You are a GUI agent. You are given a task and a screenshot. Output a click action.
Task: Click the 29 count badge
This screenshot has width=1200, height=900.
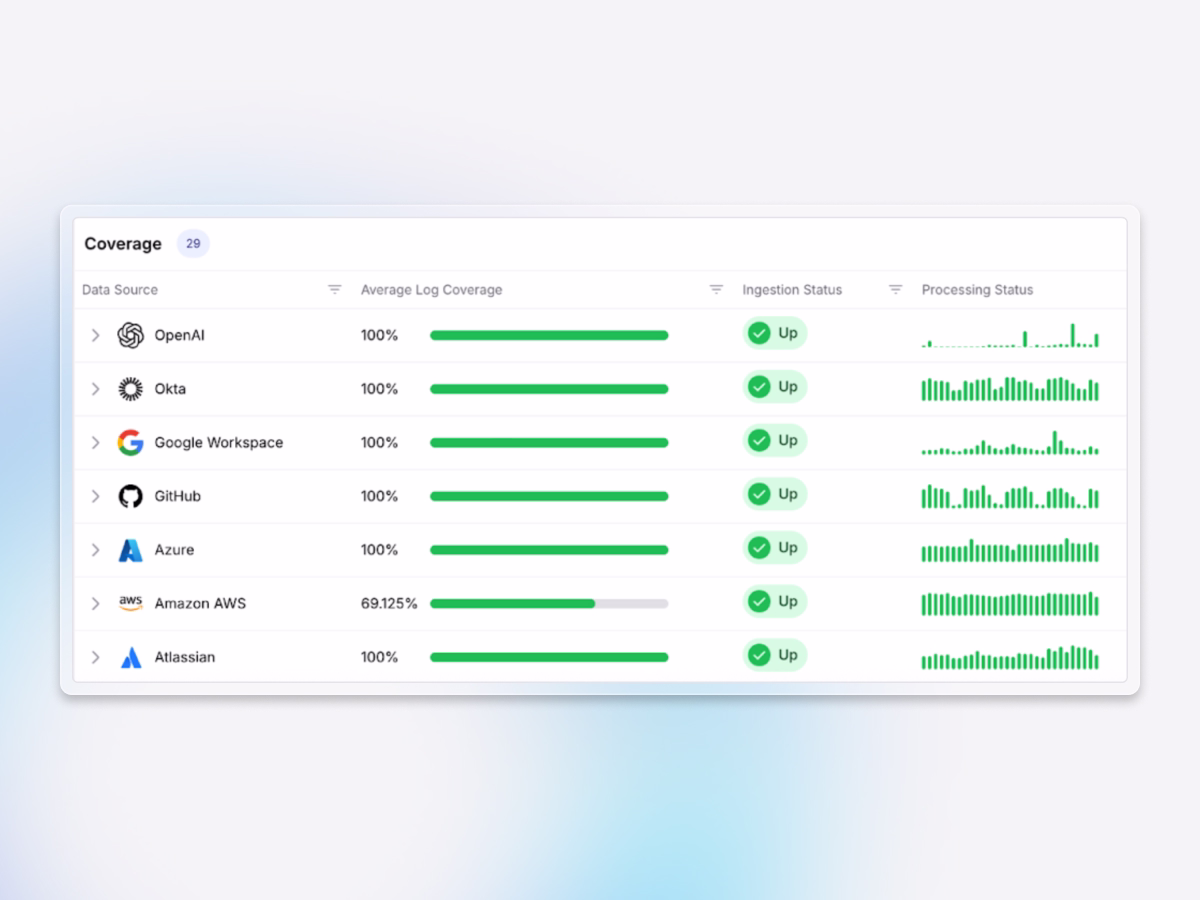point(192,243)
